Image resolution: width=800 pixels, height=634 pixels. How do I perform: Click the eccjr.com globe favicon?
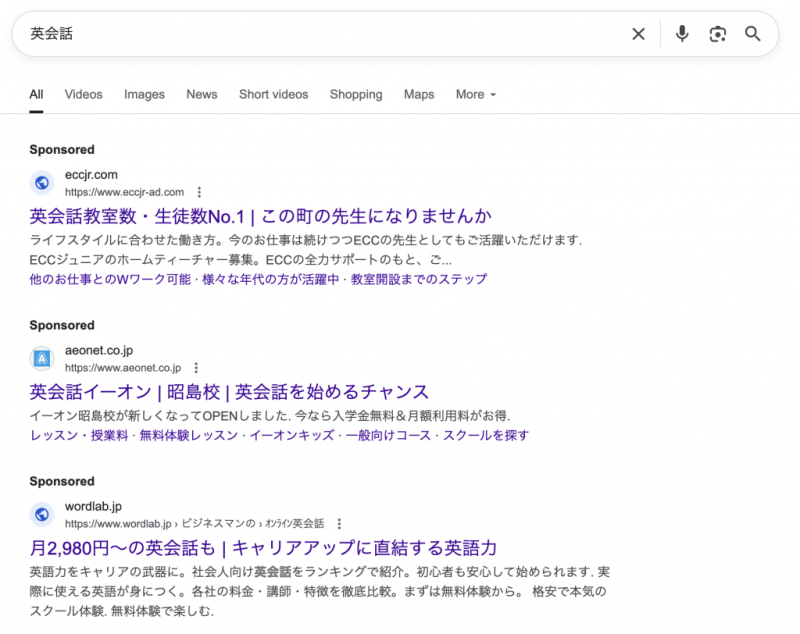pyautogui.click(x=42, y=183)
